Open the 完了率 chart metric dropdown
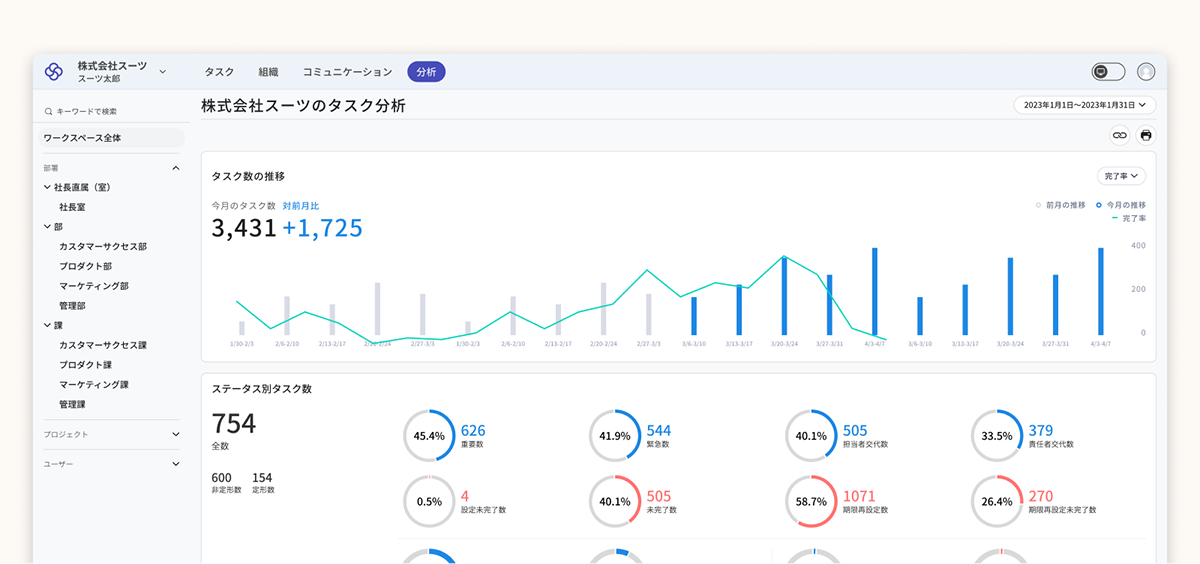The image size is (1200, 564). pyautogui.click(x=1121, y=176)
